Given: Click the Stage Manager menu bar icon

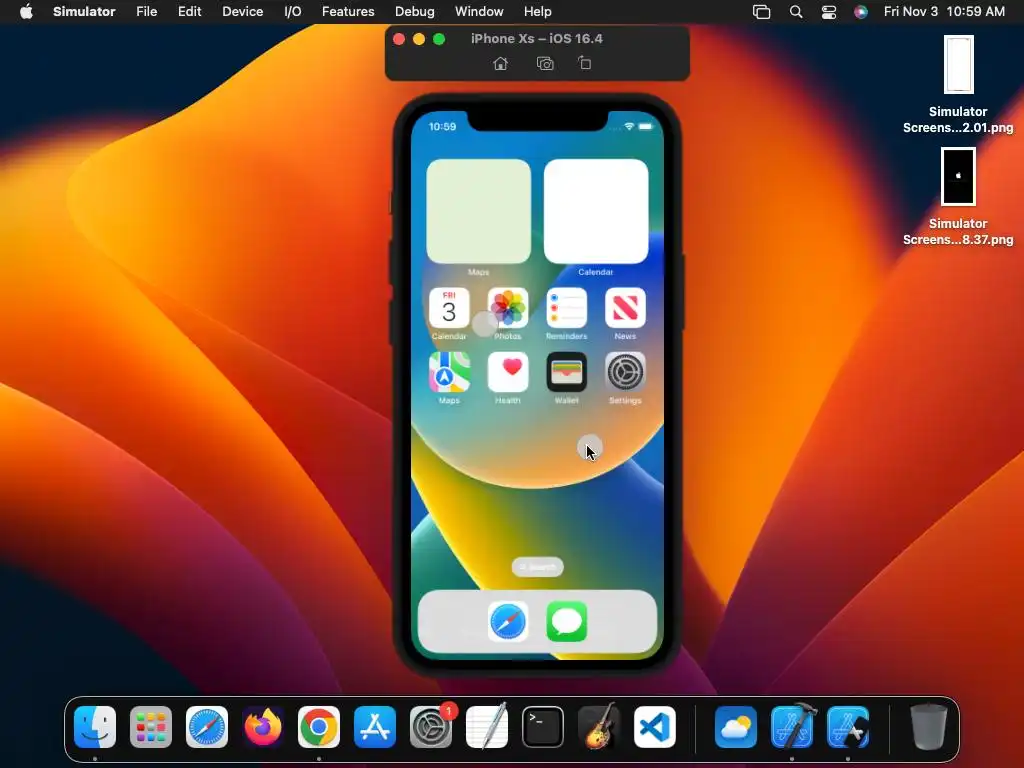Looking at the screenshot, I should pos(761,12).
